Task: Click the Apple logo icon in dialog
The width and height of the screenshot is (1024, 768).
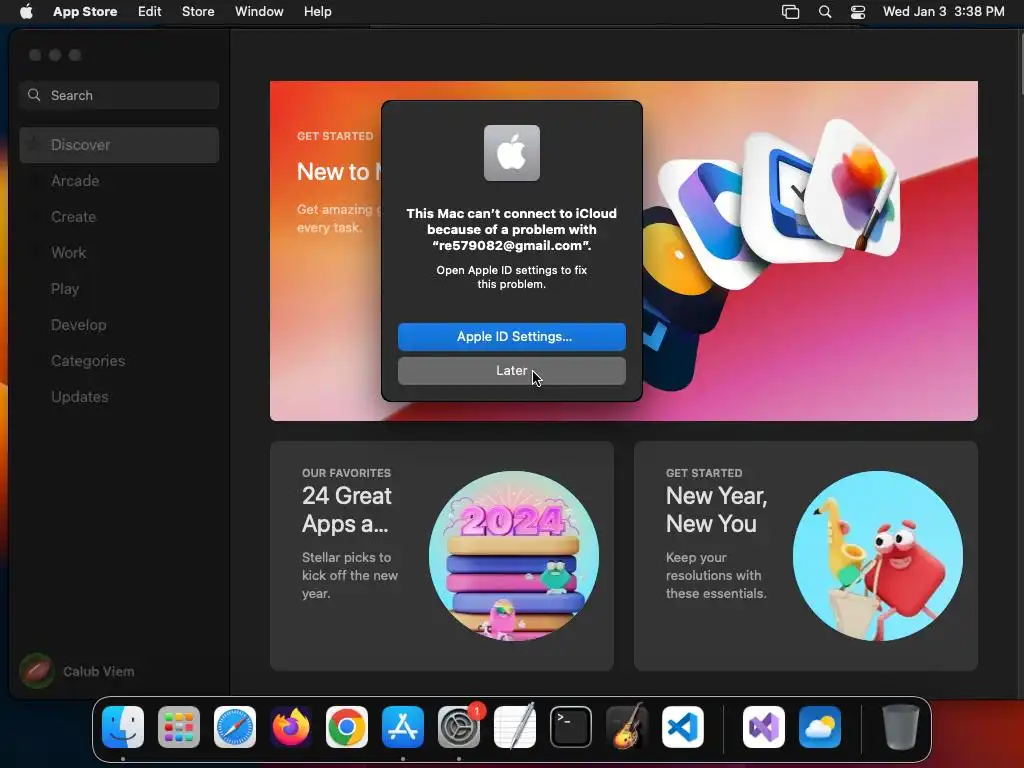Action: pyautogui.click(x=511, y=153)
